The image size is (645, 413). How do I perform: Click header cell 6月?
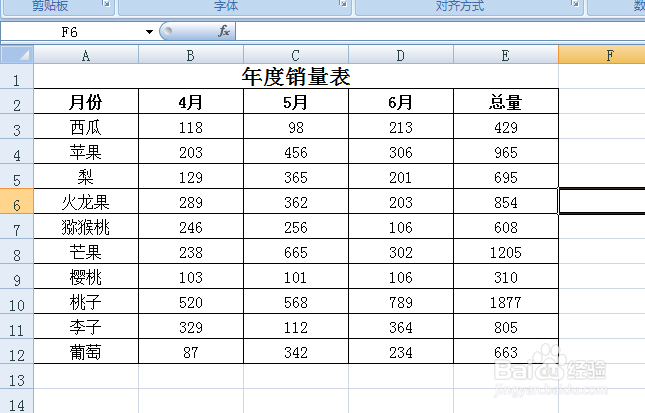point(401,102)
